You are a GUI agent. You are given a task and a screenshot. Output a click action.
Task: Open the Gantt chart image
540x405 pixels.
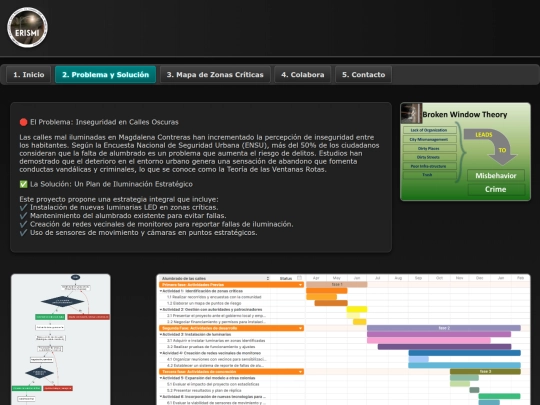click(343, 340)
